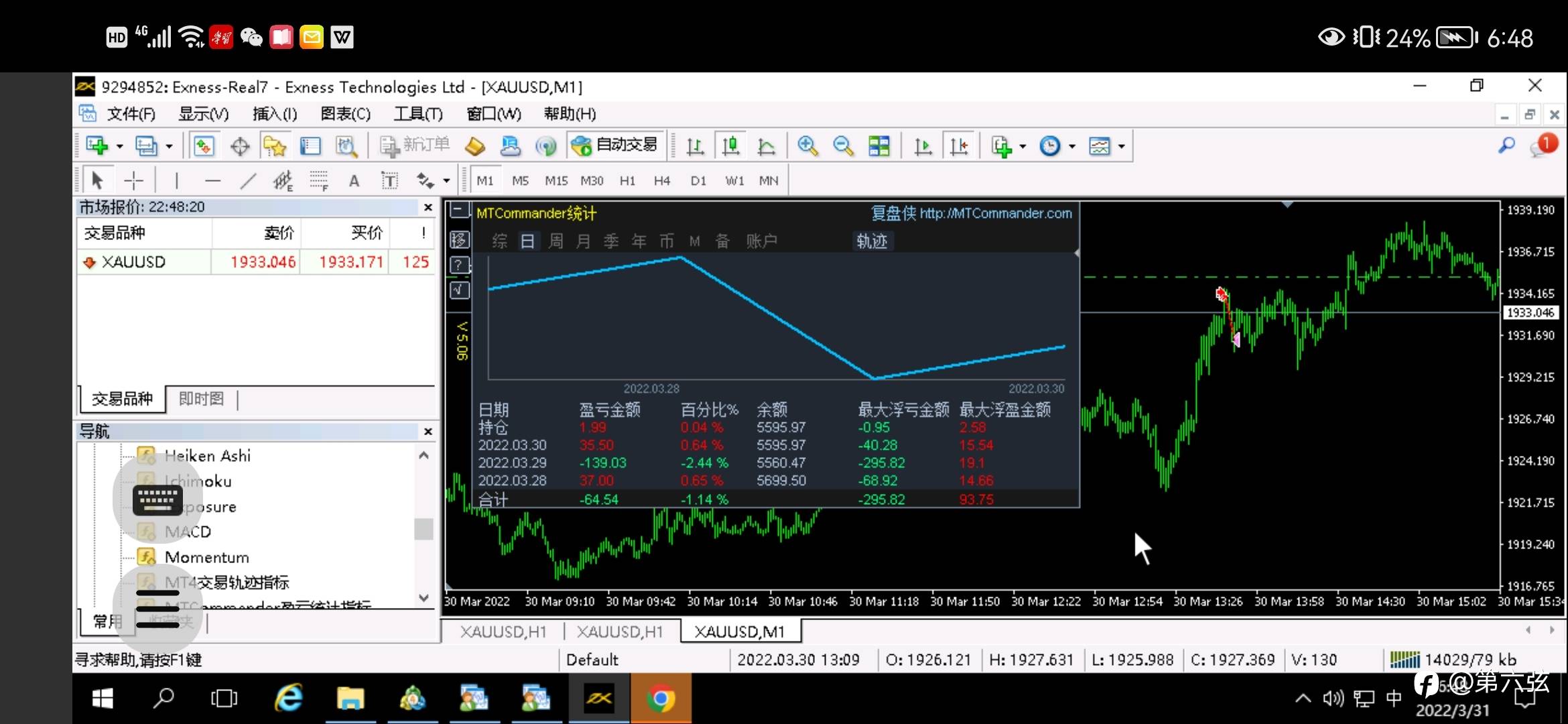Open the Tile Windows icon
1568x724 pixels.
pos(878,146)
